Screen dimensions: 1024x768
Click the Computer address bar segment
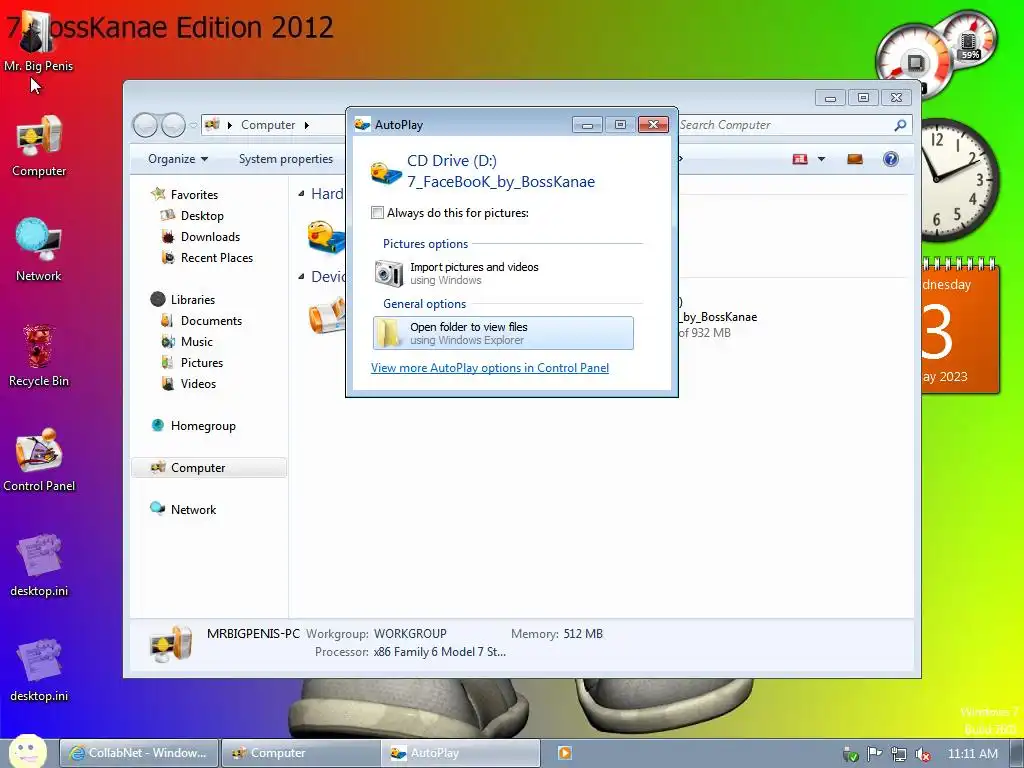(268, 125)
